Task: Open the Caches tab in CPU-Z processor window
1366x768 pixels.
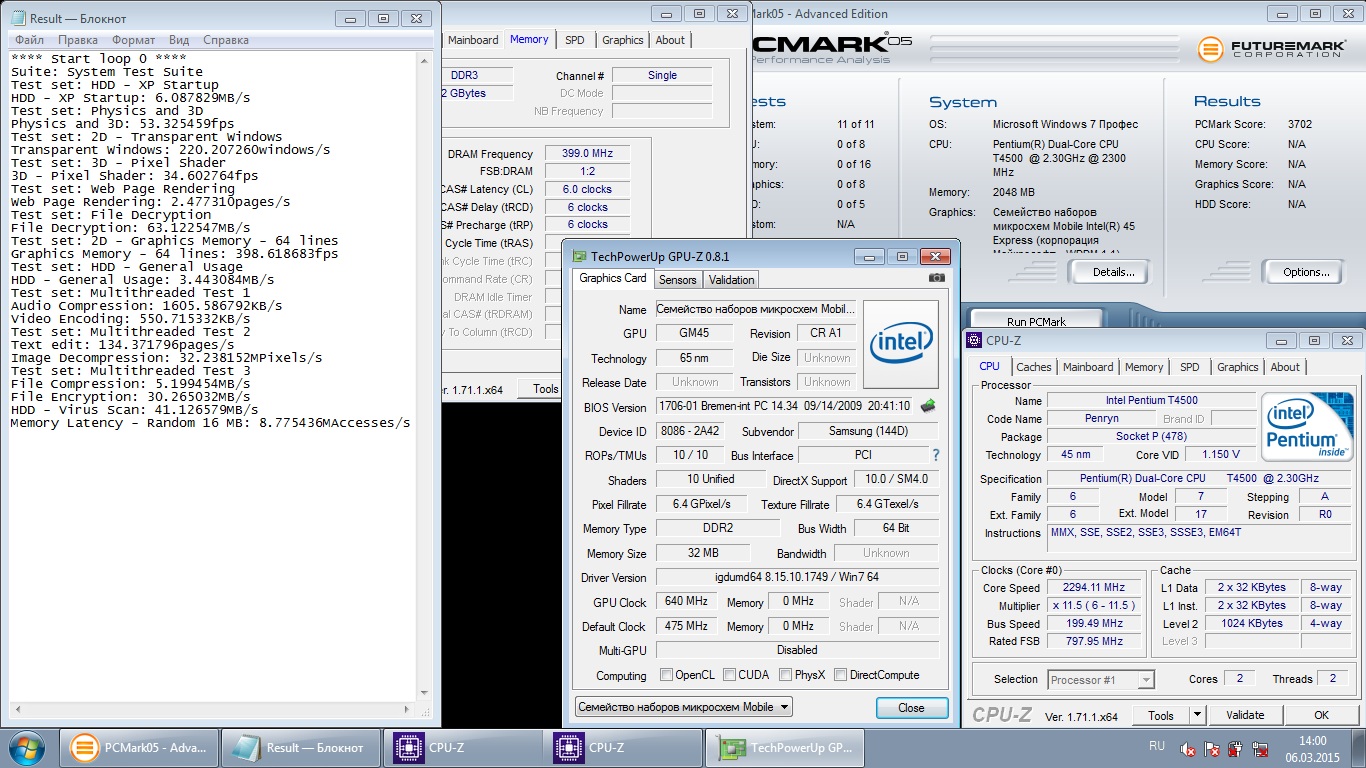Action: coord(1034,367)
